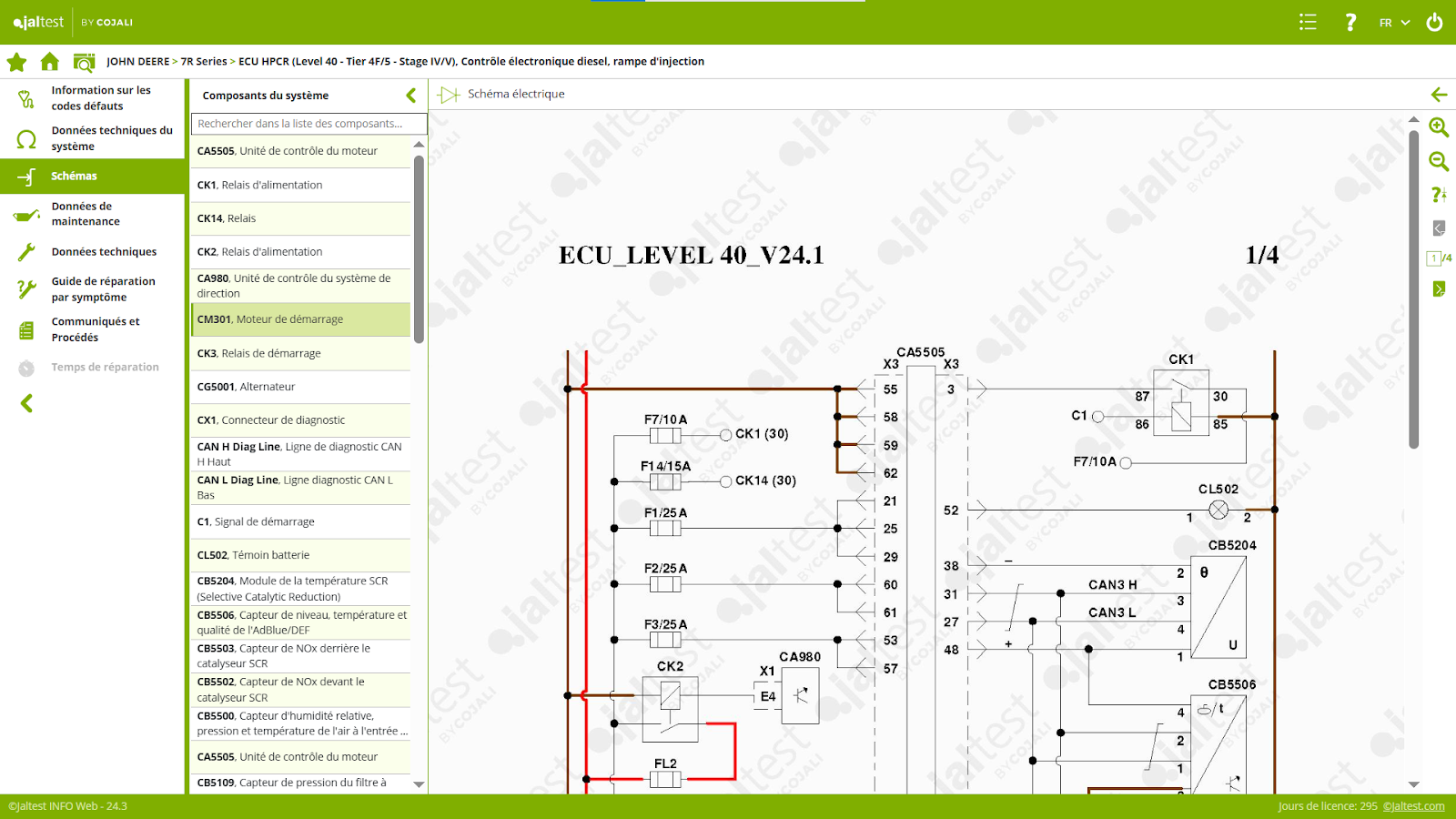
Task: Open the vehicle search icon
Action: (84, 62)
